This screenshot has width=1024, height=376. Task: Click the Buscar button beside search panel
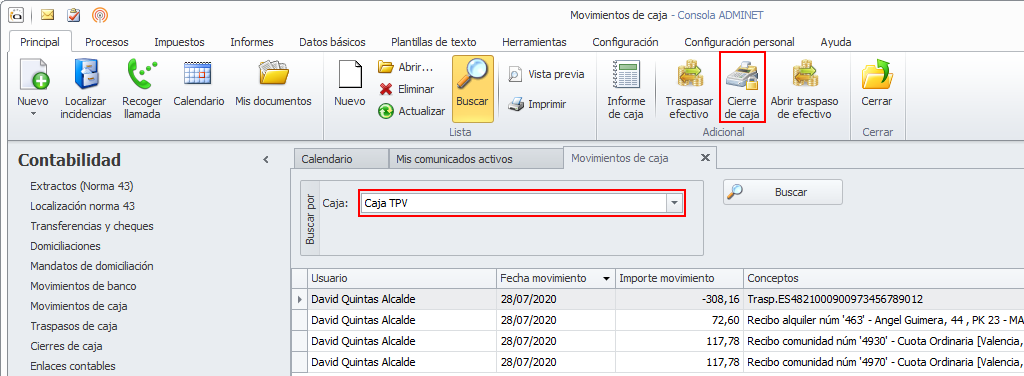click(x=782, y=192)
